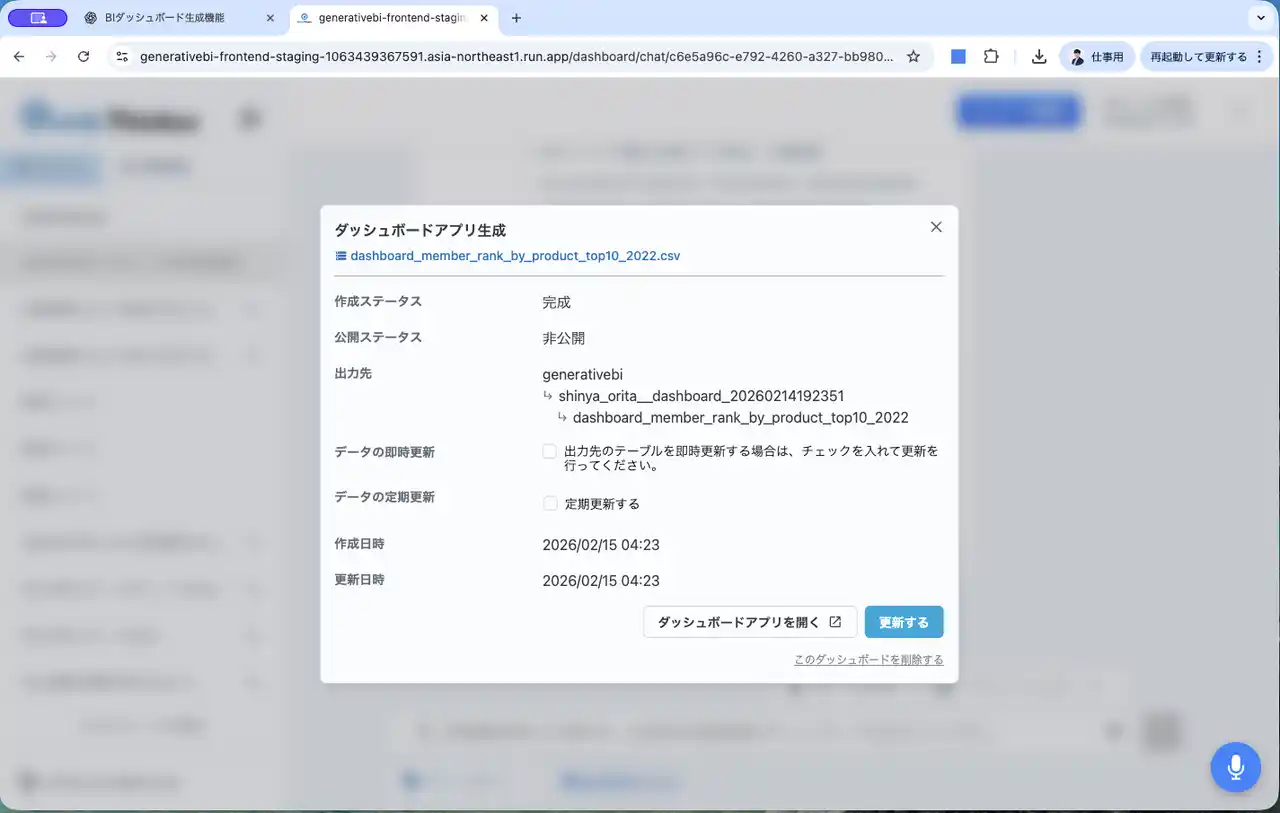Click the site information icon in address bar
Screen dimensions: 1280x813
tap(122, 57)
